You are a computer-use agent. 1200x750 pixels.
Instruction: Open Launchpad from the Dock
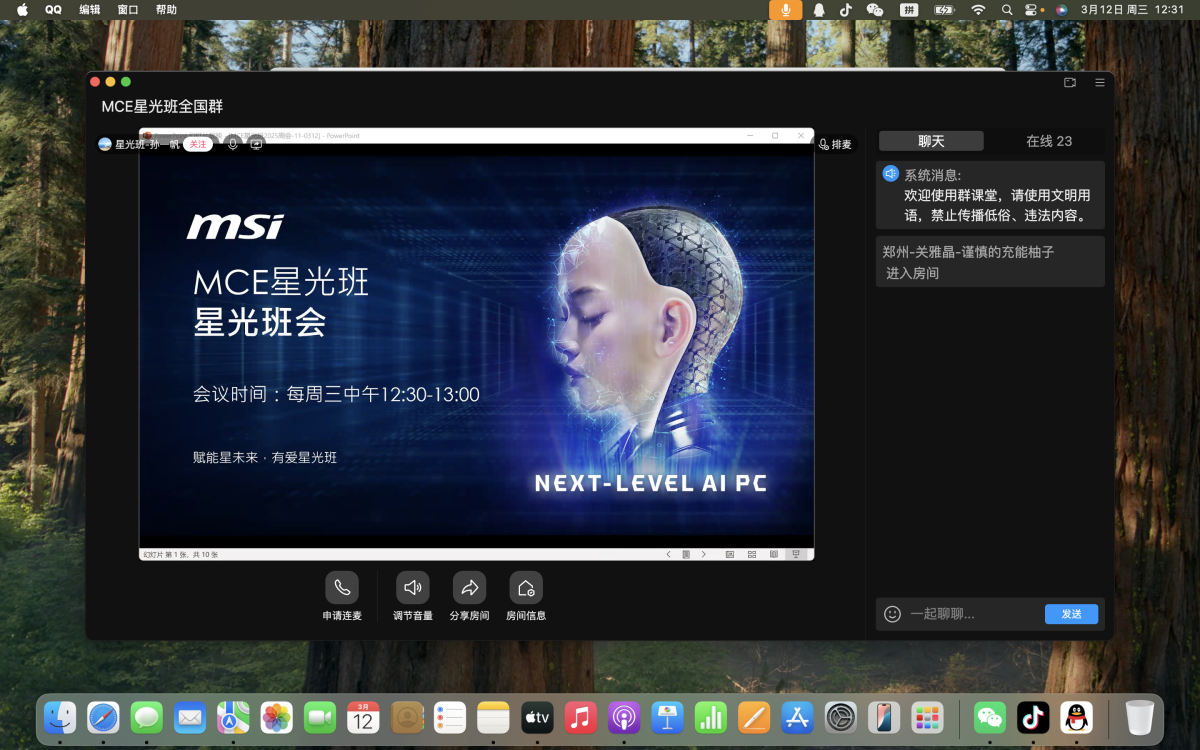point(927,717)
